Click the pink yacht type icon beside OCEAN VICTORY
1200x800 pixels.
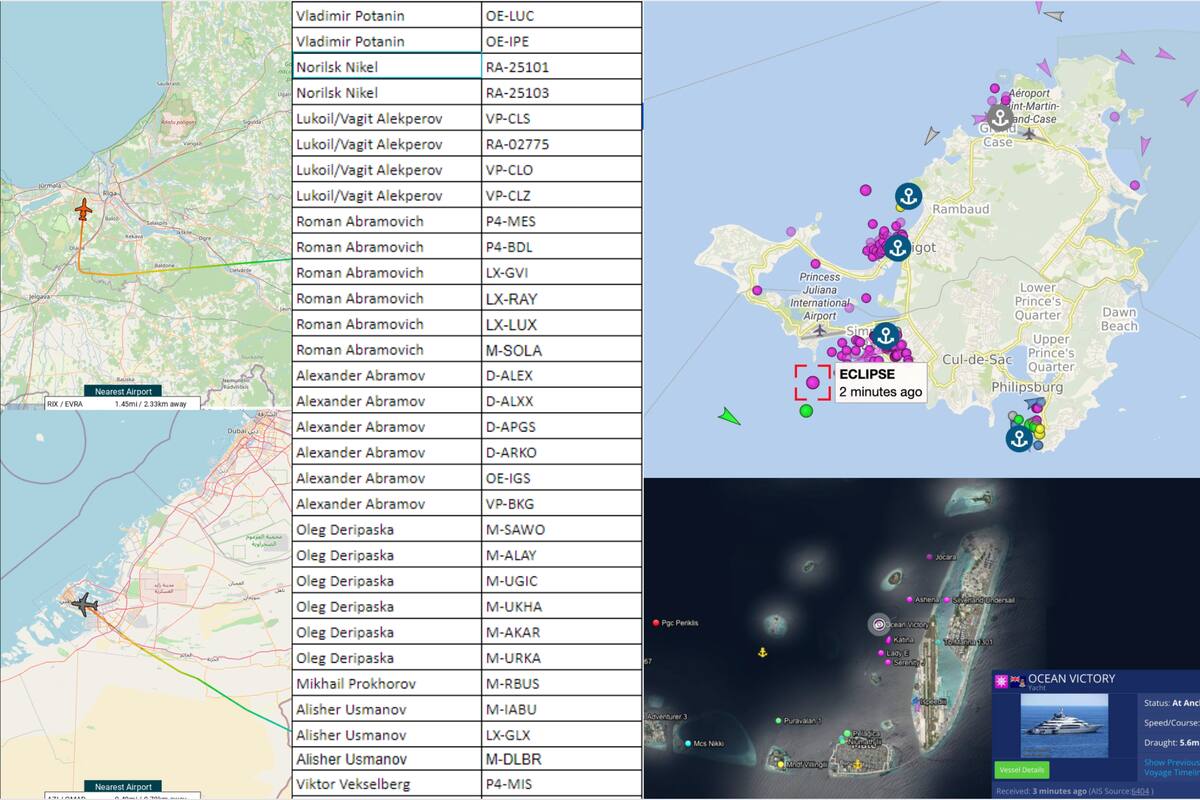pos(1000,682)
